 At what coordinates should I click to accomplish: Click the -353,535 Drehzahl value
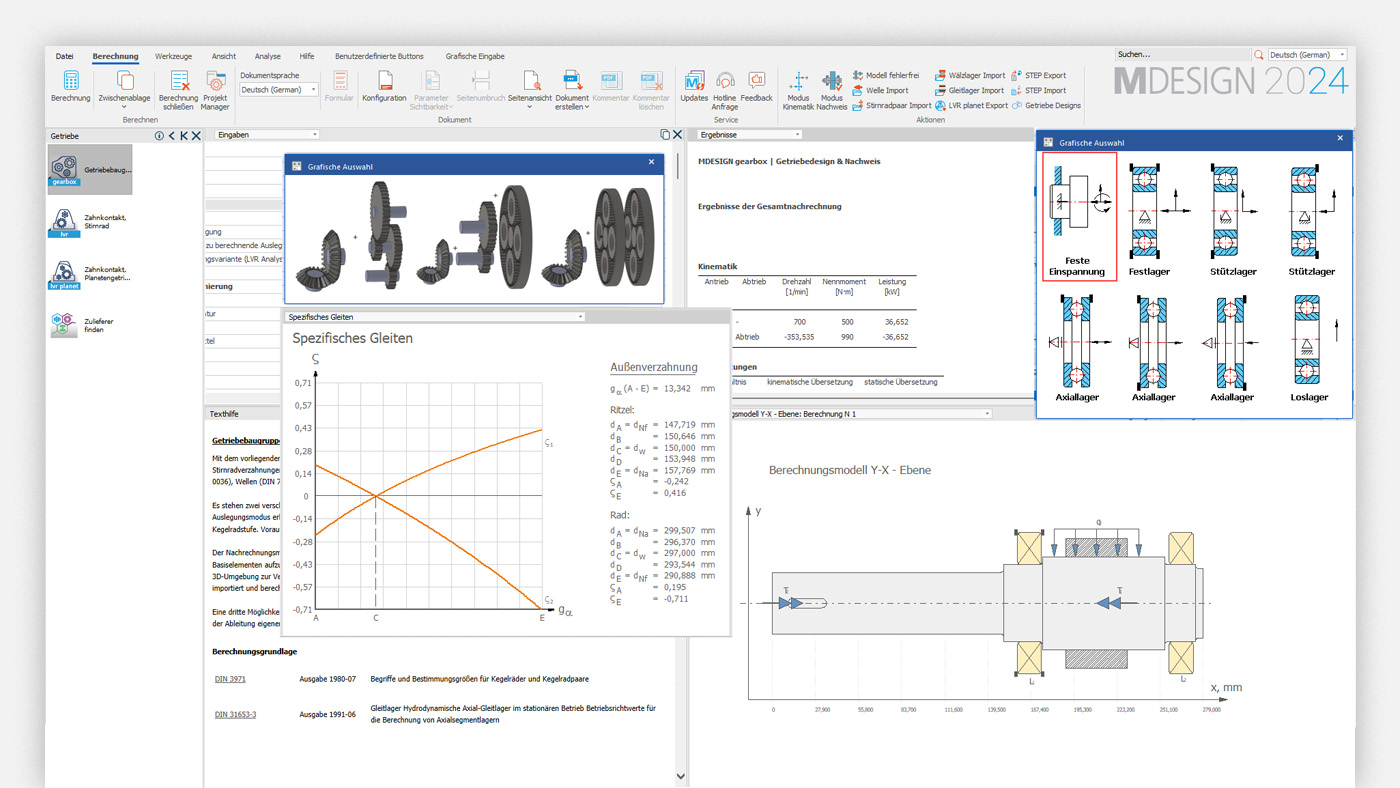tap(797, 337)
